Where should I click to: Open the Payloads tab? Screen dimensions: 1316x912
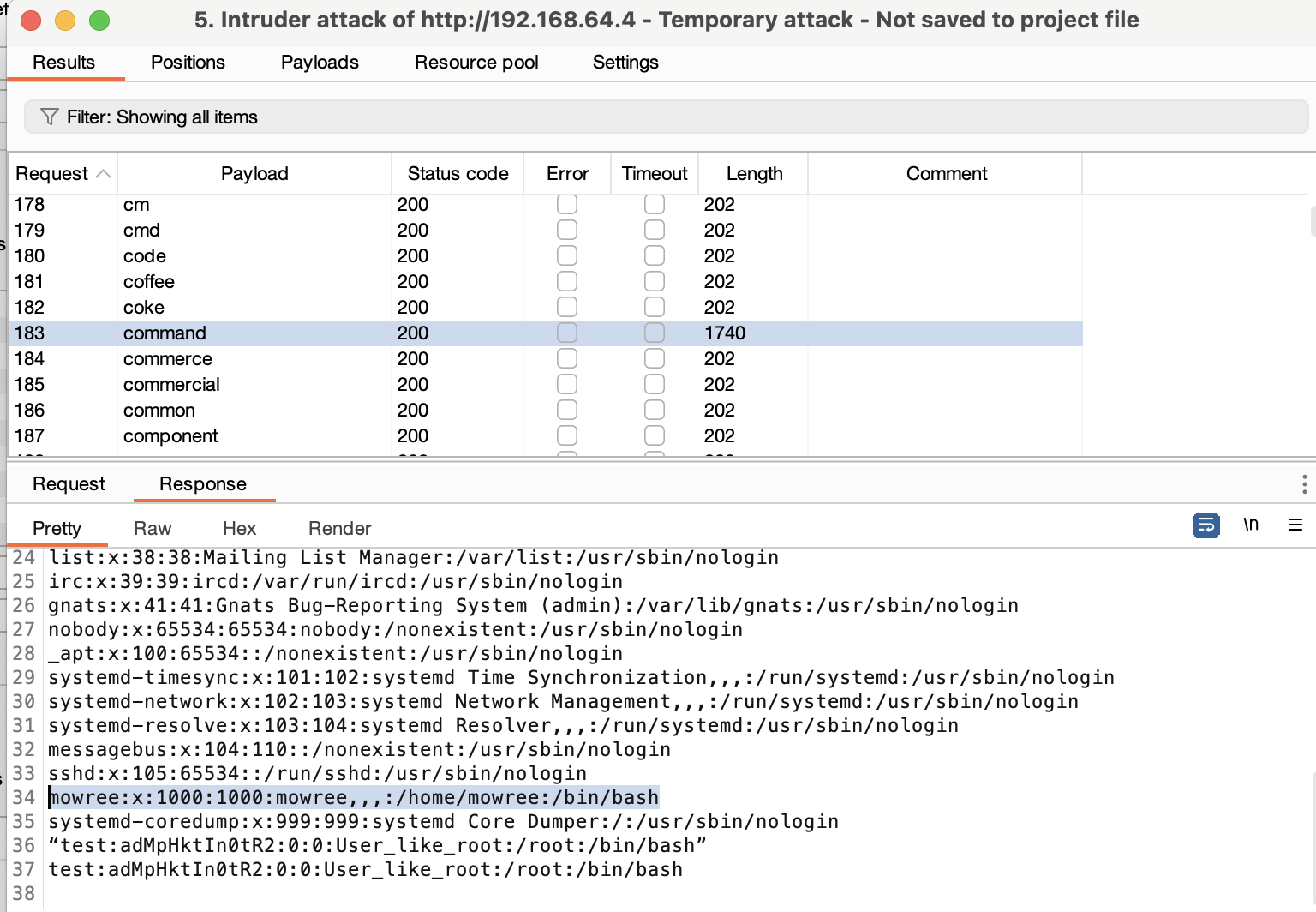click(320, 63)
